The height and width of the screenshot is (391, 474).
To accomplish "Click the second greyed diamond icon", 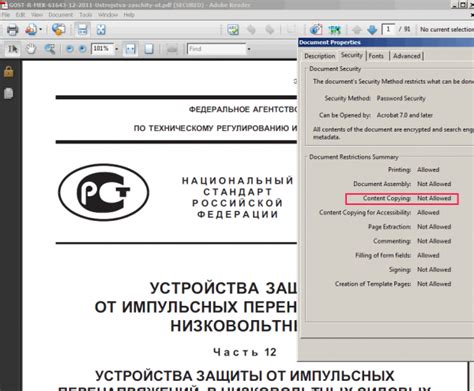I will (270, 30).
